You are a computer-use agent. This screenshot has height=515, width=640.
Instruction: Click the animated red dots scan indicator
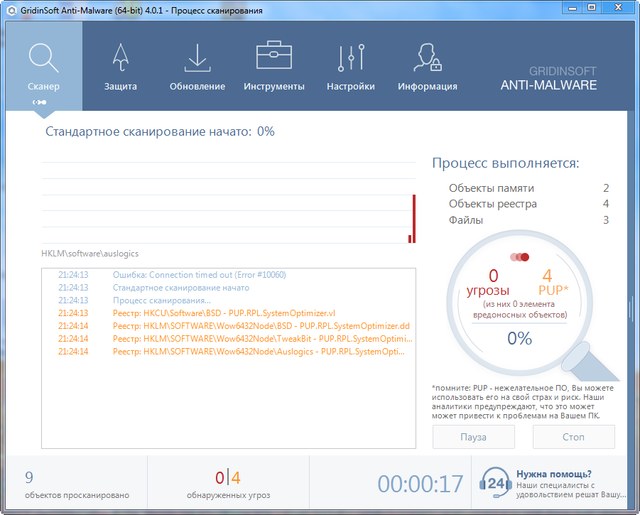click(519, 257)
